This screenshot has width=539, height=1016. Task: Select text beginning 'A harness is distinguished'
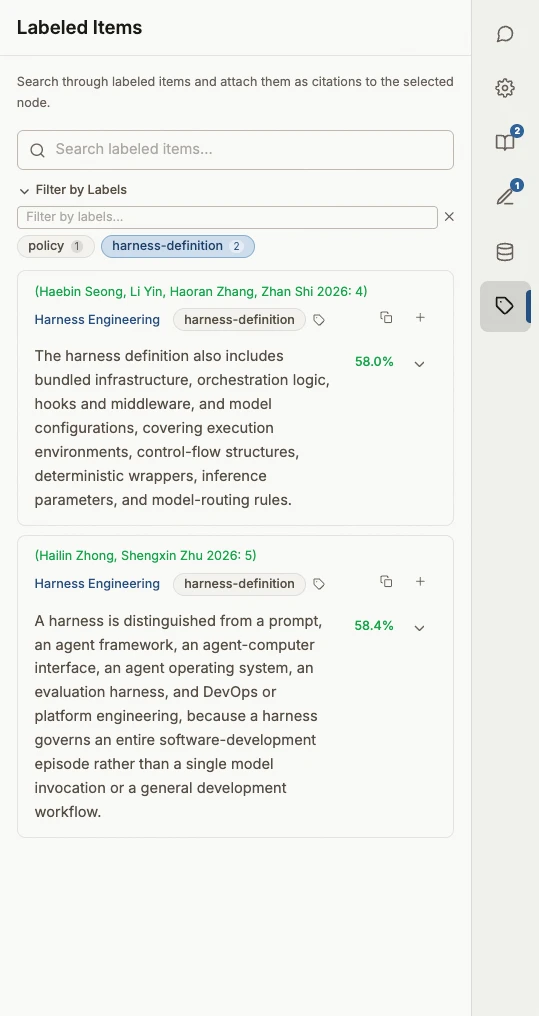click(x=178, y=717)
